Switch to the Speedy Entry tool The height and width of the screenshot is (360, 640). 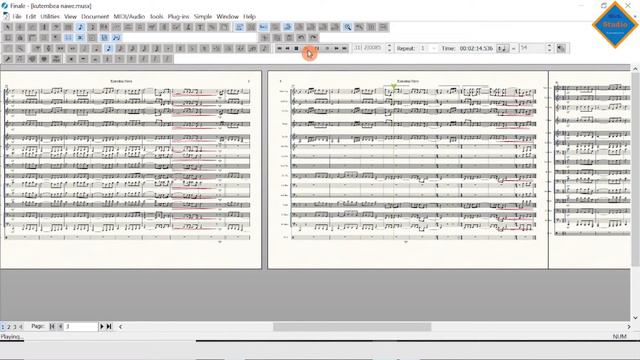[x=92, y=27]
